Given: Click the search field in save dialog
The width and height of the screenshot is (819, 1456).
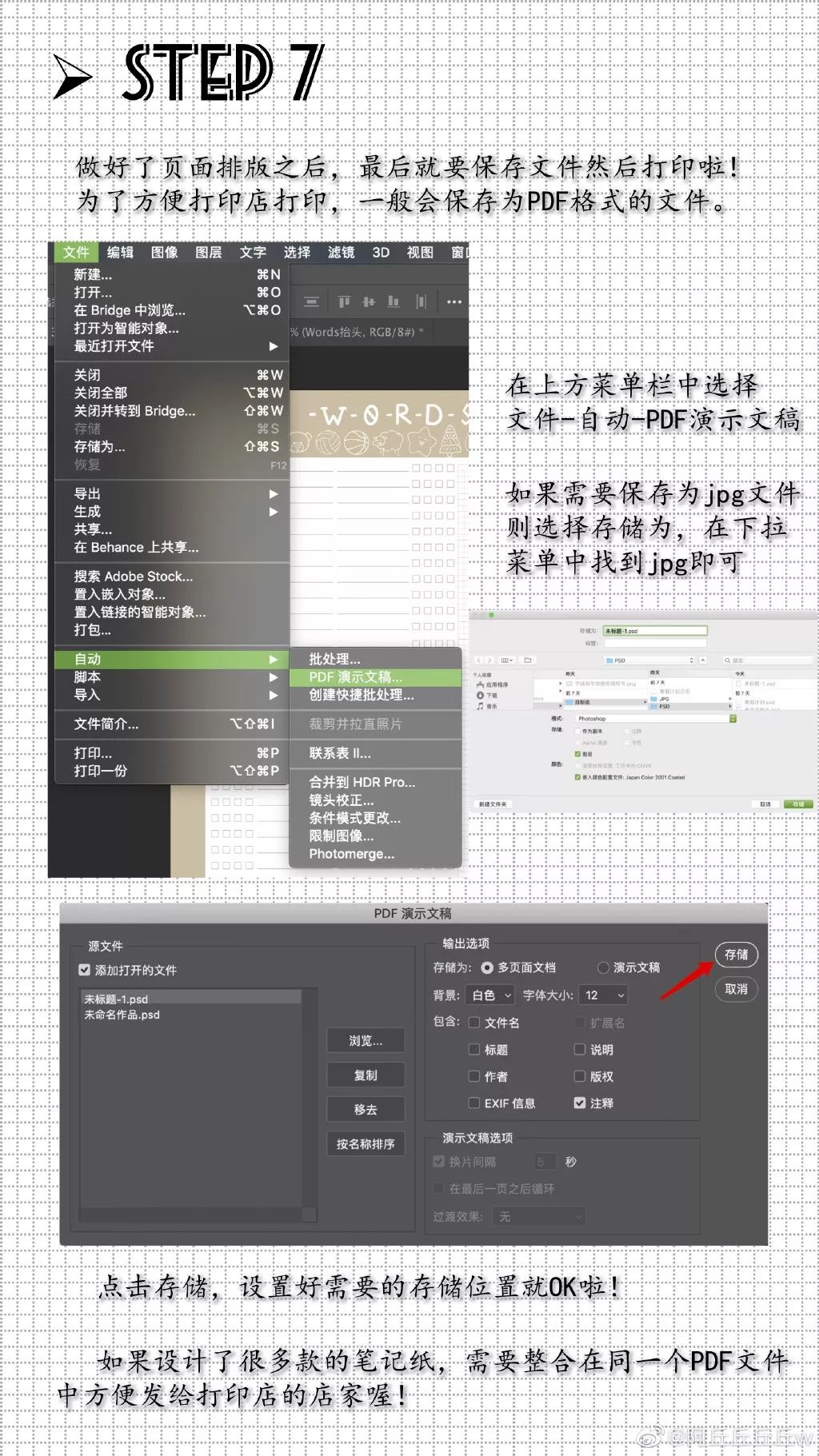Looking at the screenshot, I should pos(768,660).
